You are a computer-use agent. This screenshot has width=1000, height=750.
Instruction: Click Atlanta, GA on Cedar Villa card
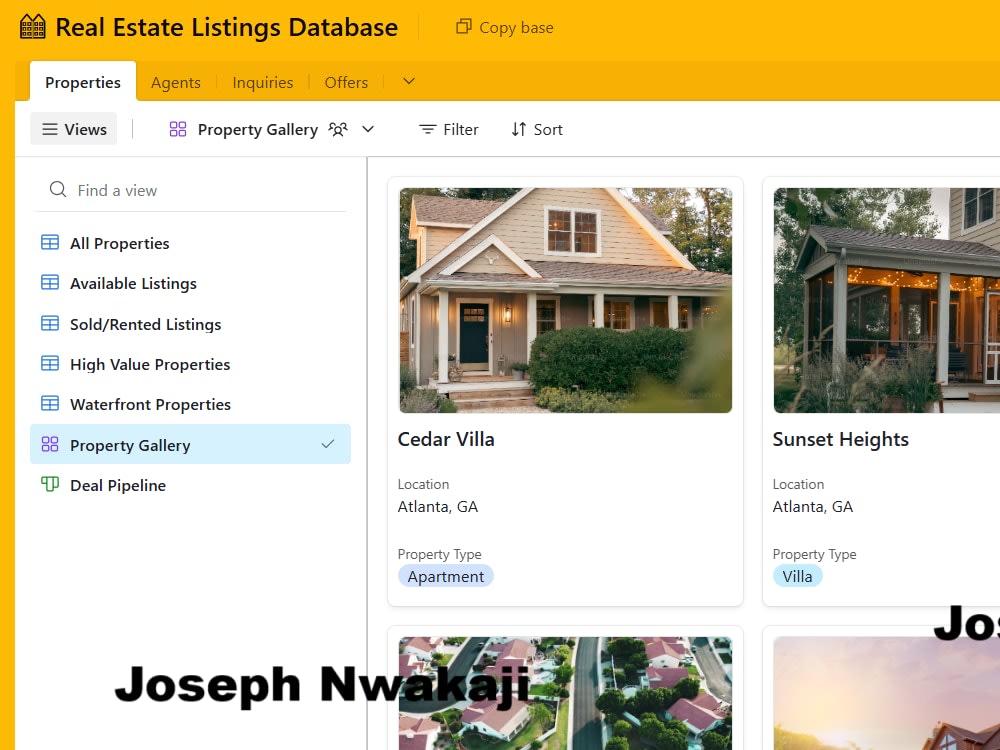[438, 506]
